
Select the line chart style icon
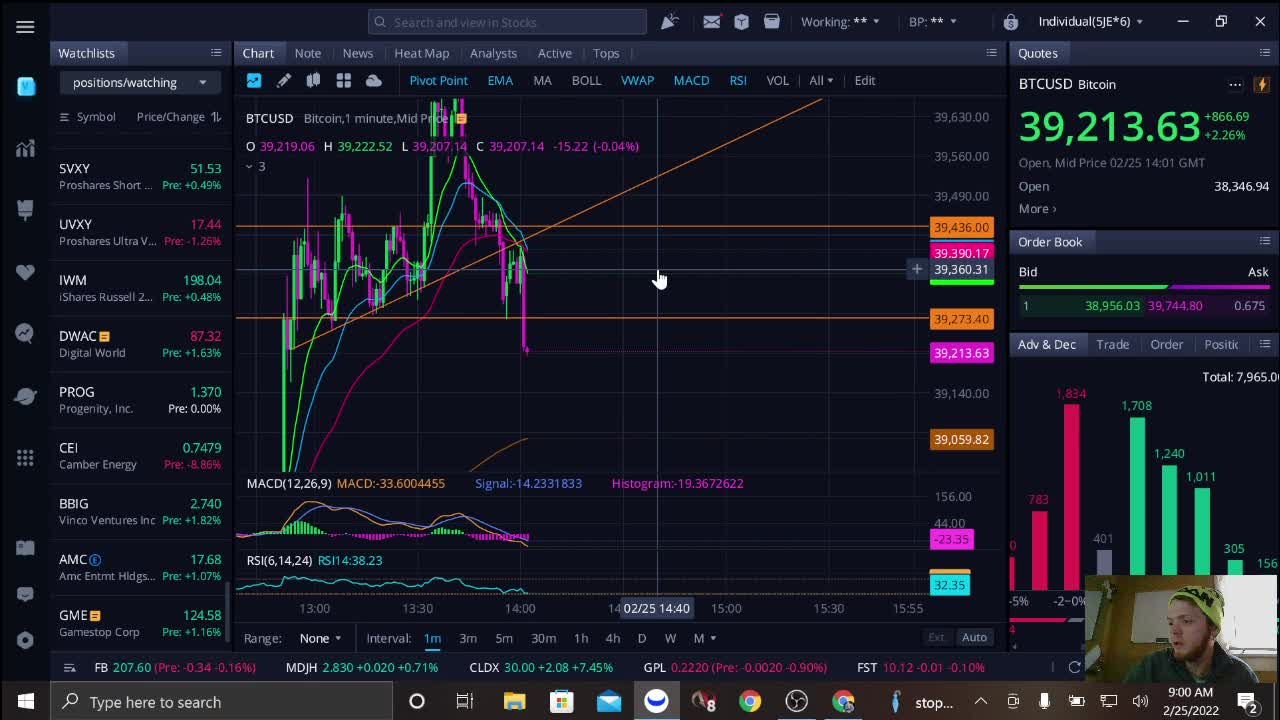pos(254,80)
